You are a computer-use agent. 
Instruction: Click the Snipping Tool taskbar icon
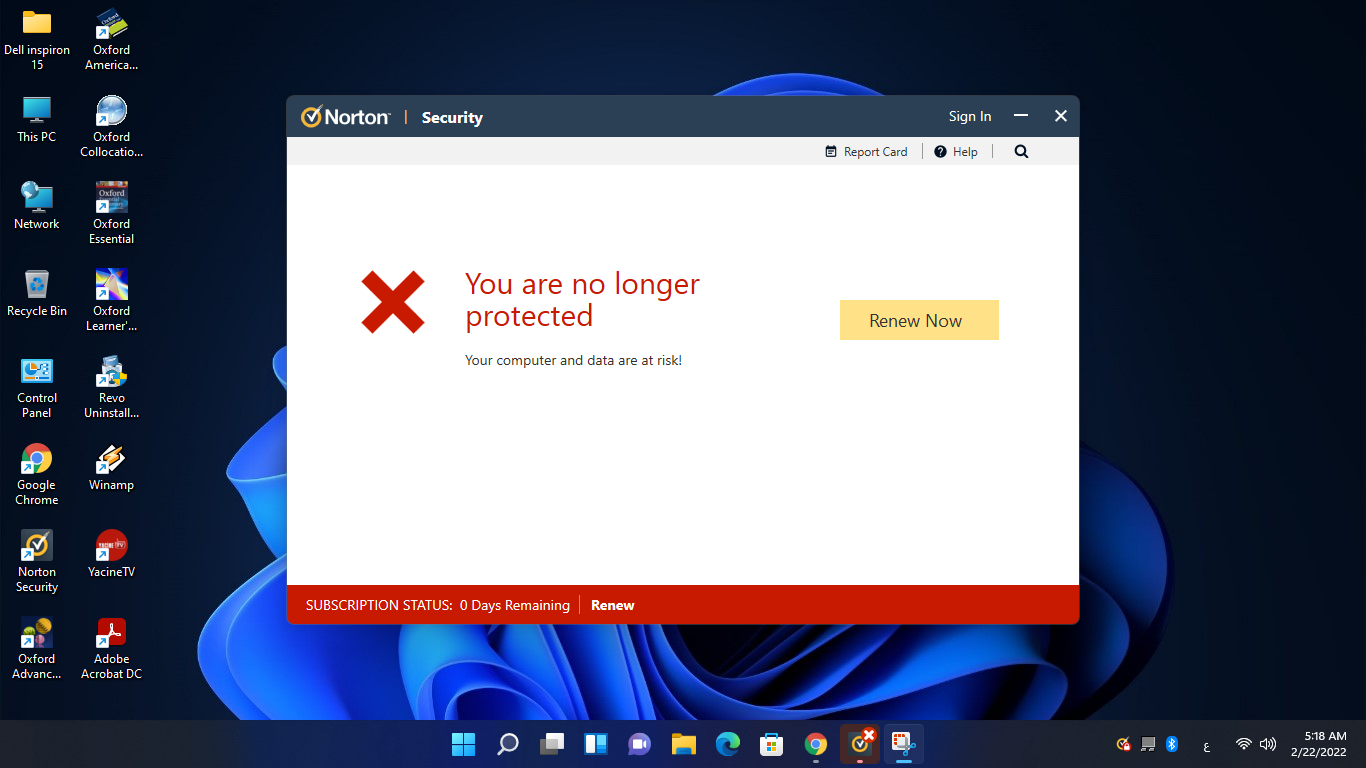click(904, 744)
